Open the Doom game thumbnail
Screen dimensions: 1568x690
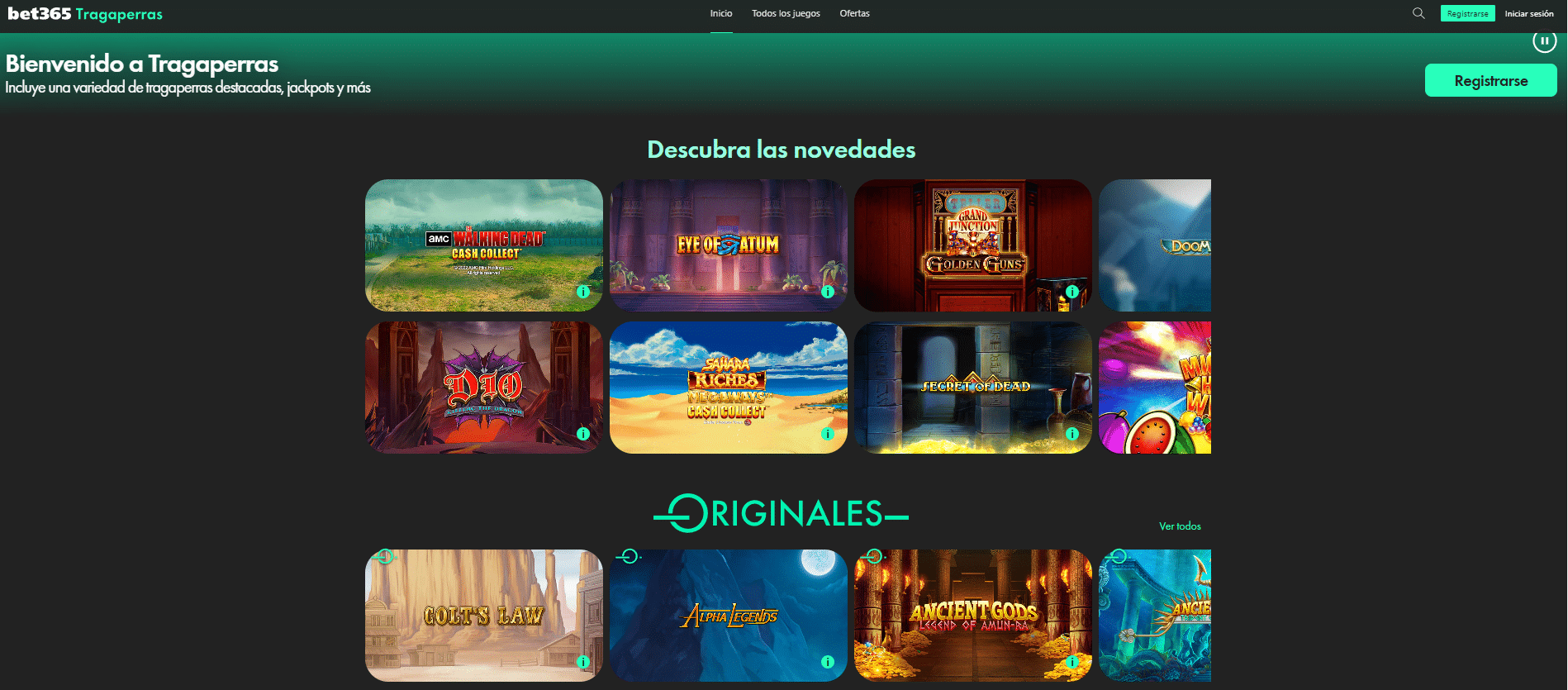[x=1155, y=245]
